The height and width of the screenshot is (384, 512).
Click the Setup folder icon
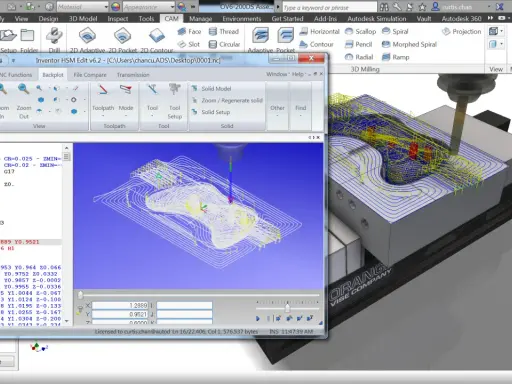[x=8, y=35]
